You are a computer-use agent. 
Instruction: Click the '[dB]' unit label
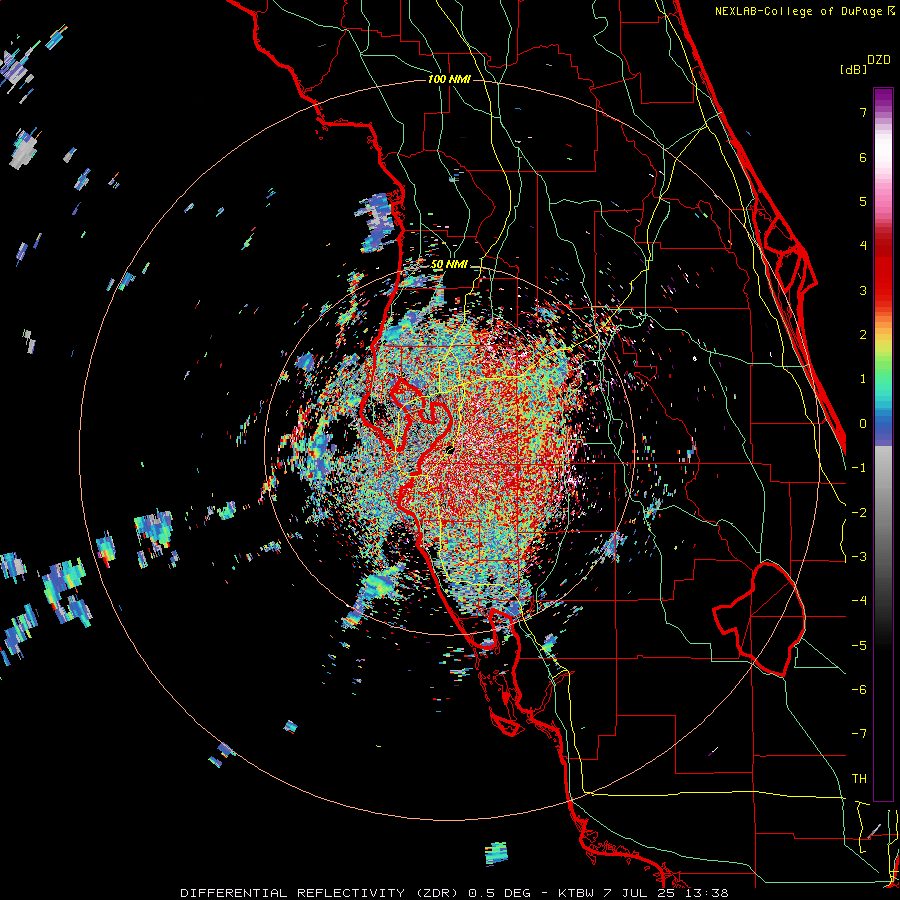[854, 69]
